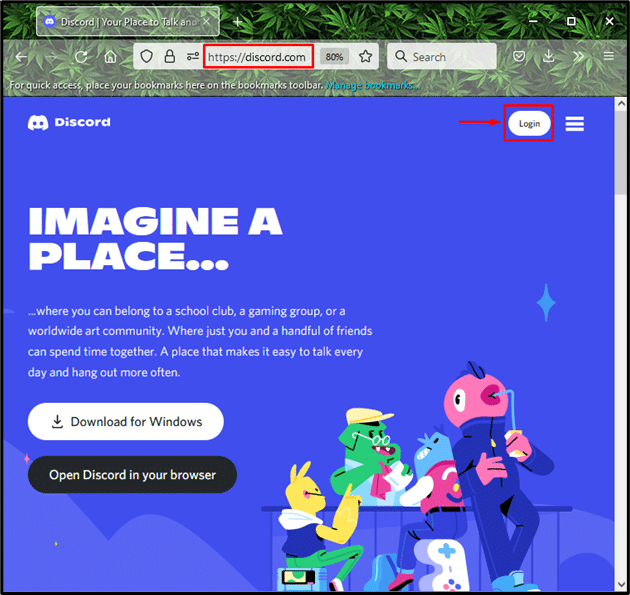Select the Discord browser tab

coord(128,21)
